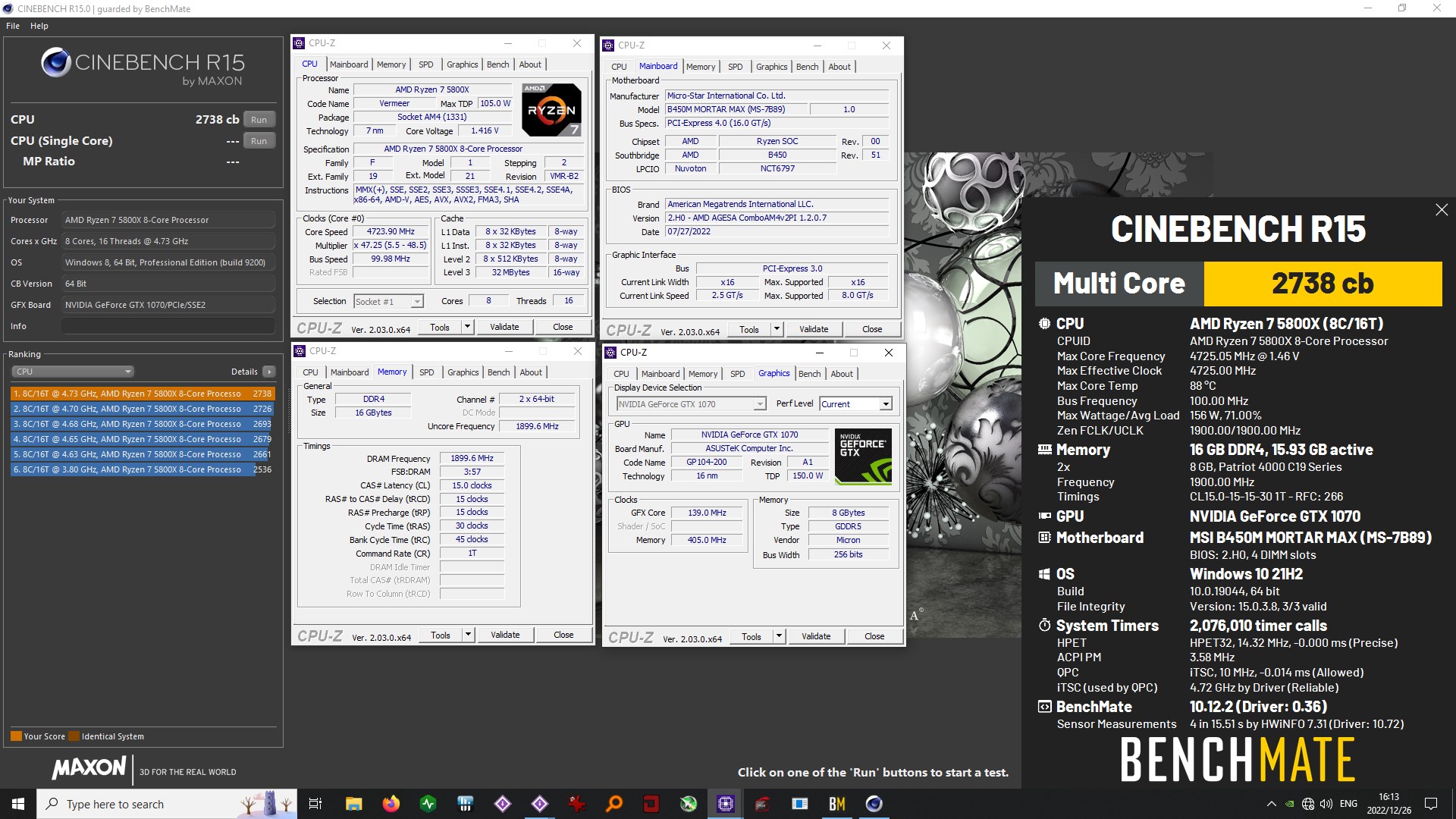Open the Windows Start menu

(x=18, y=804)
